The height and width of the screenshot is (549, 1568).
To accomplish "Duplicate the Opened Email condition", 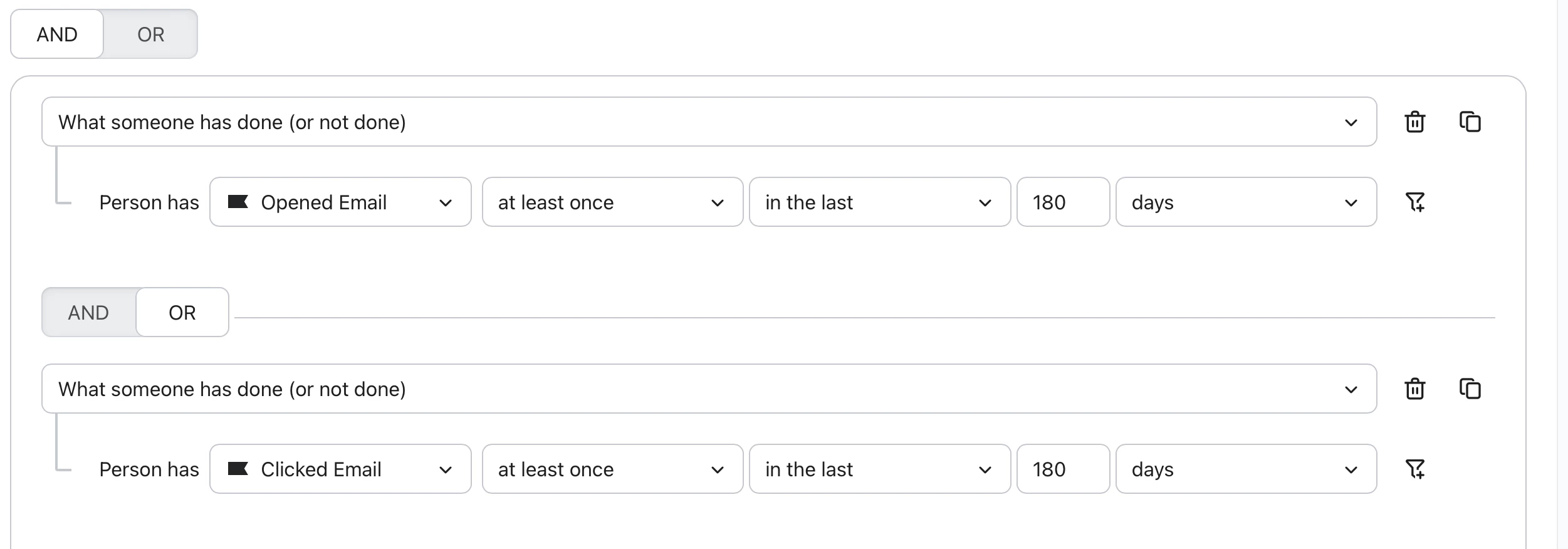I will point(1470,122).
